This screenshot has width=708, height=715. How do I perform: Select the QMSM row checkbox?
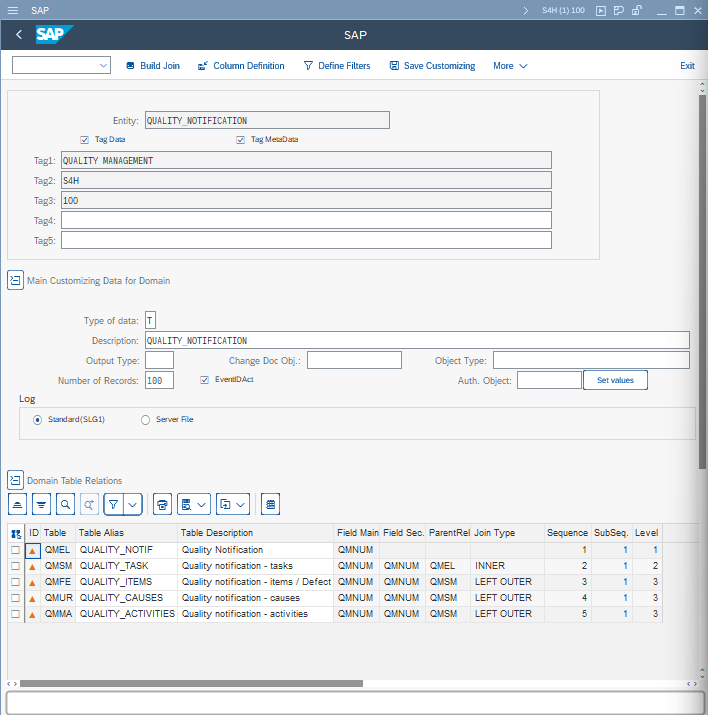[x=15, y=566]
